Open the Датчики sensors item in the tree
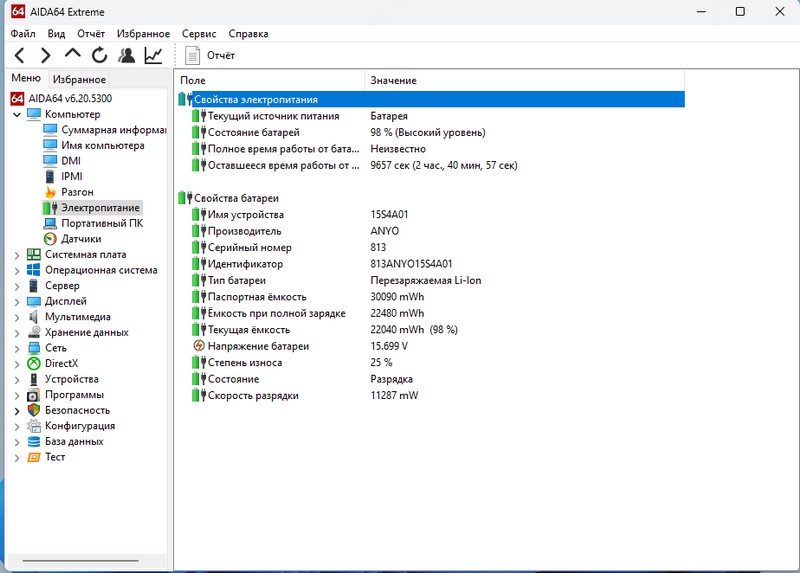 (x=80, y=239)
